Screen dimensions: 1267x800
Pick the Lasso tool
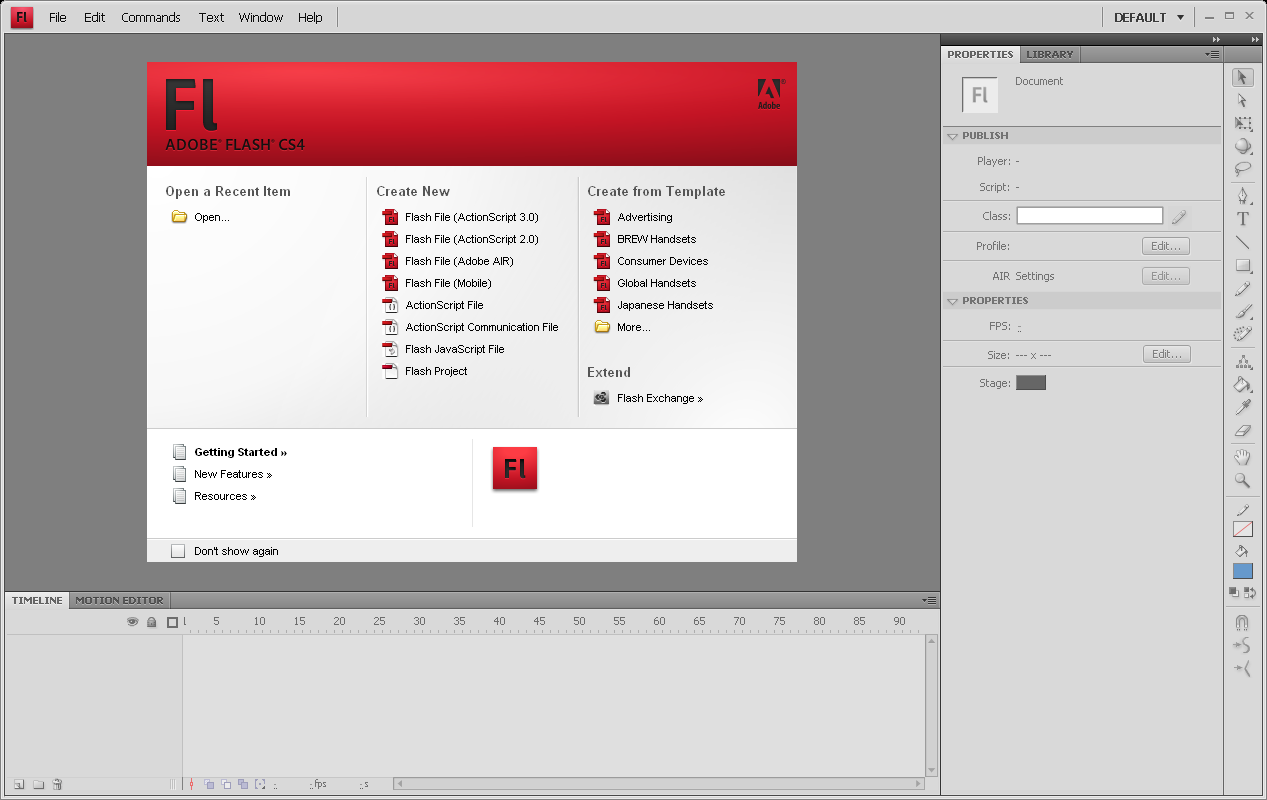tap(1243, 169)
